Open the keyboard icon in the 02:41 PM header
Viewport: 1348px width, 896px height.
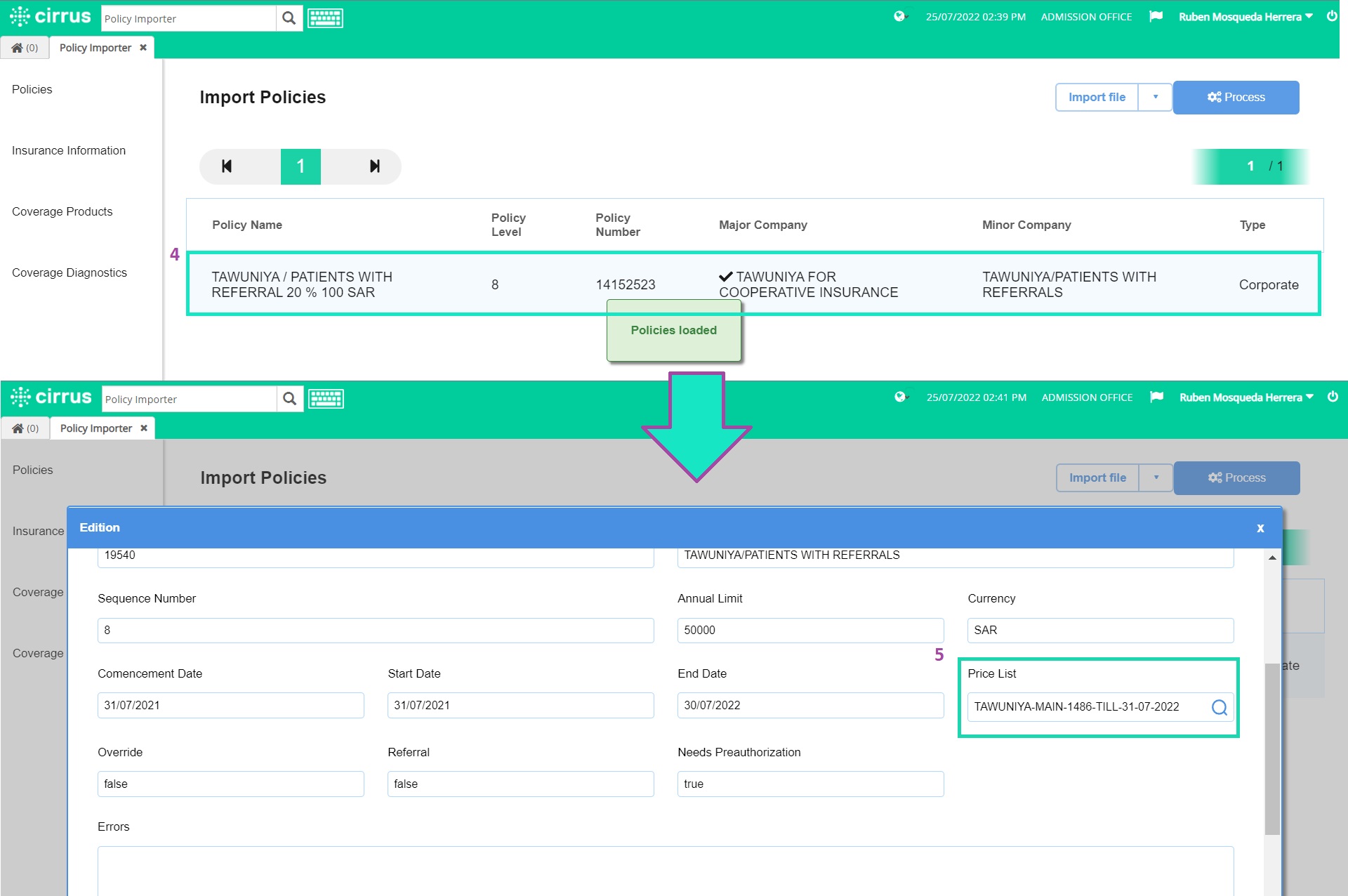[x=326, y=399]
